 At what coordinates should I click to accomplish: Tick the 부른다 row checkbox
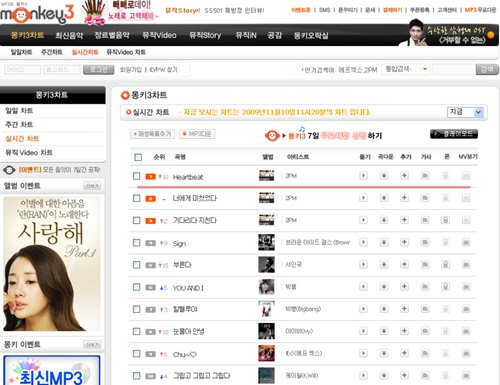pyautogui.click(x=136, y=265)
